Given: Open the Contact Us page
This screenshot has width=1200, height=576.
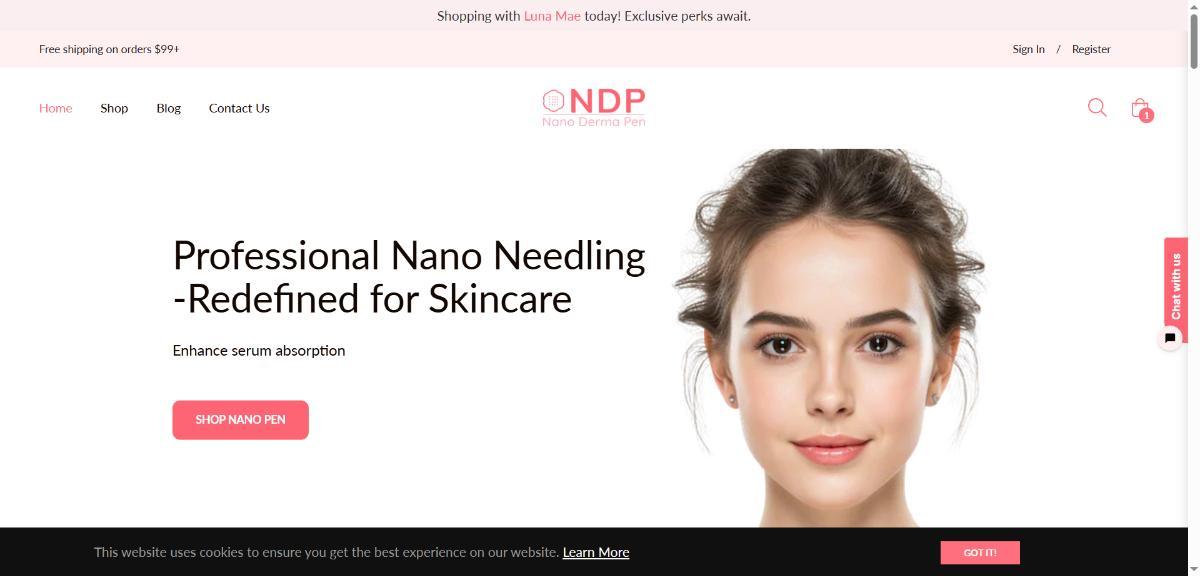Looking at the screenshot, I should pos(239,108).
